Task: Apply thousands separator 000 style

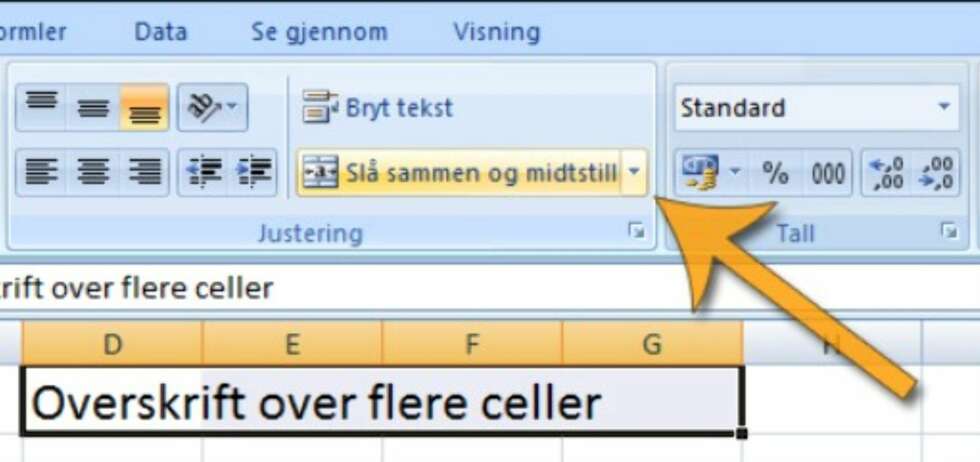Action: coord(828,172)
